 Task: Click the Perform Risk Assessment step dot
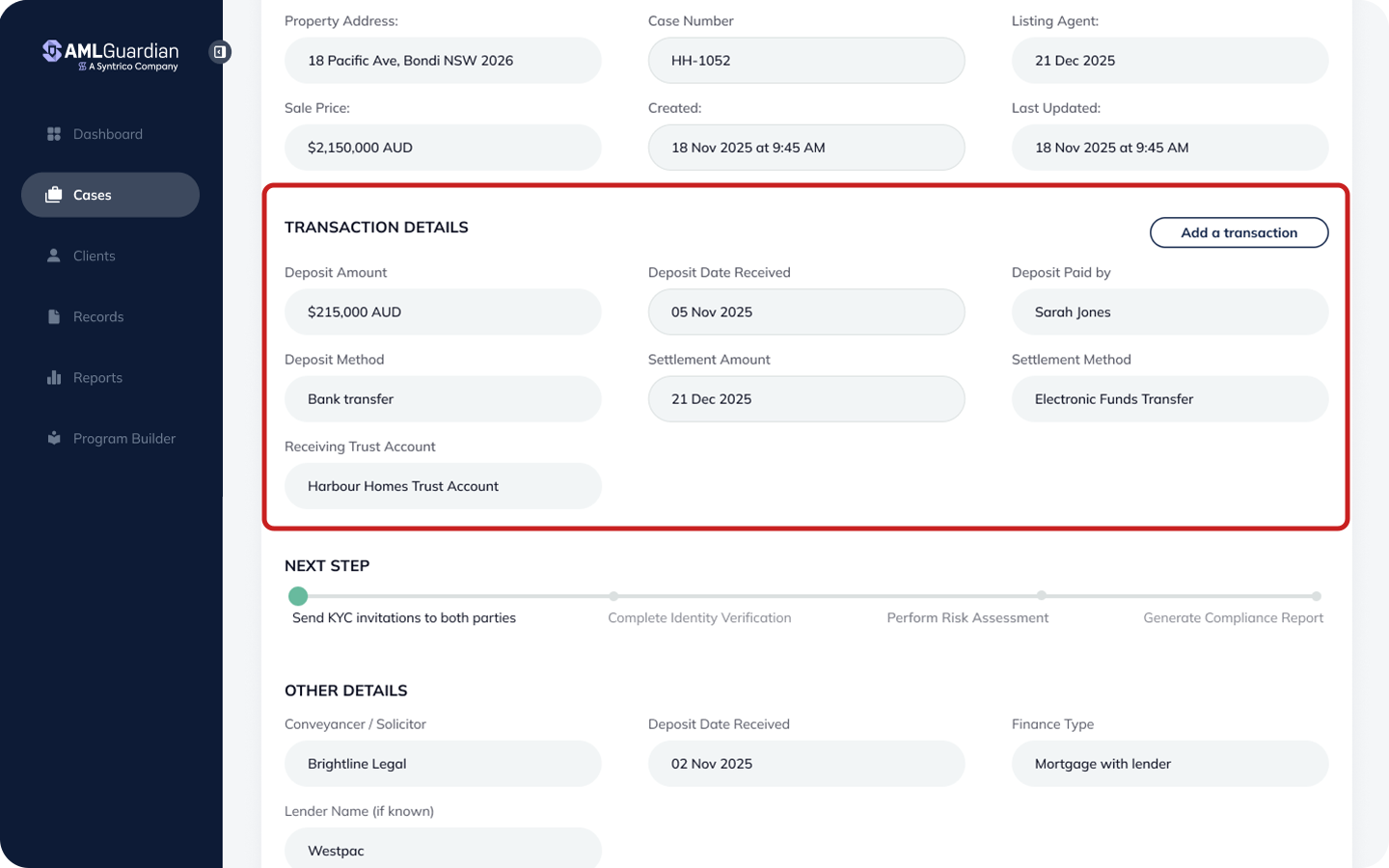point(1041,596)
